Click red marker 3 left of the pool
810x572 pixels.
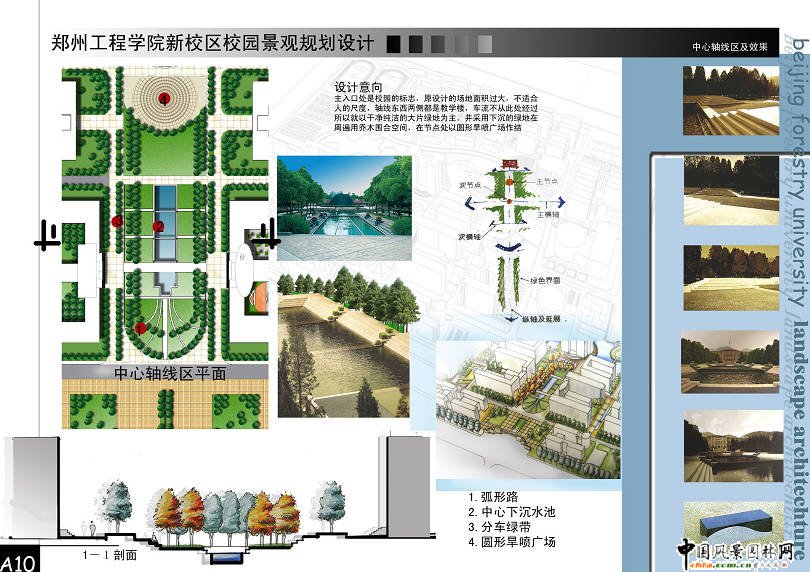[118, 221]
